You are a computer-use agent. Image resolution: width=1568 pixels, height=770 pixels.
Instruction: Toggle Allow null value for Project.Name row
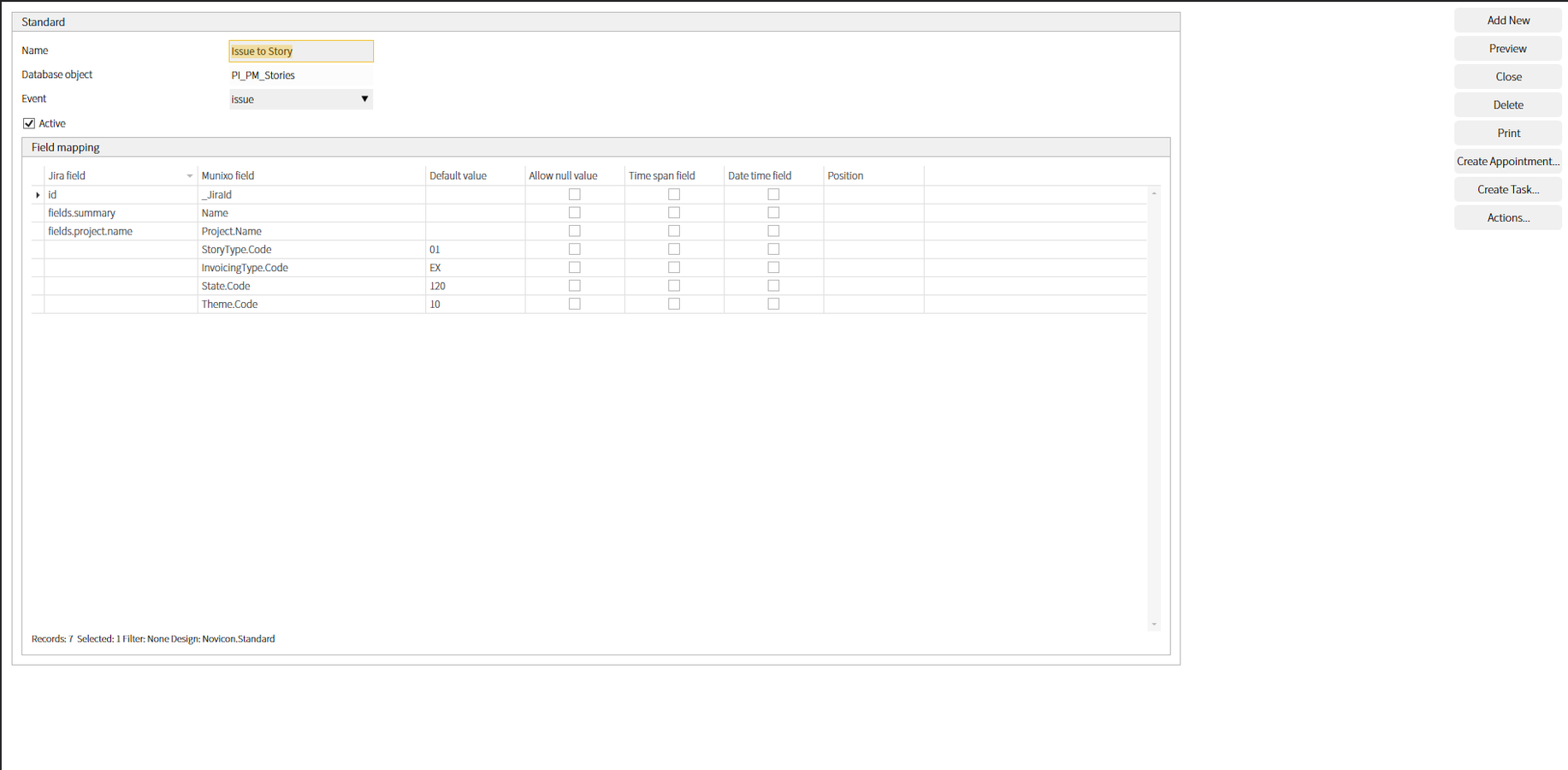pos(575,231)
